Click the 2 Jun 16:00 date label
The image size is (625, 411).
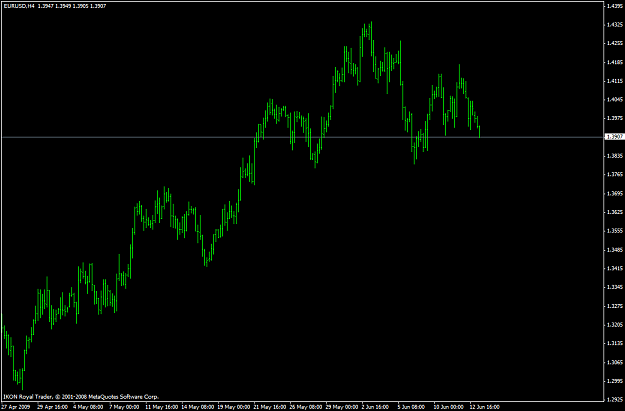point(375,407)
